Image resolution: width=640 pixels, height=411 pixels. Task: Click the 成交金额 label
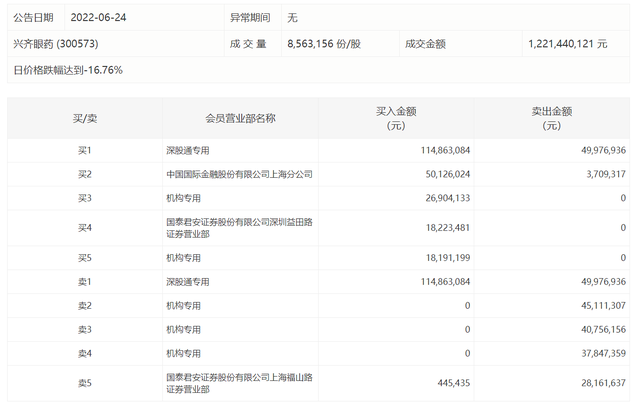click(x=425, y=44)
